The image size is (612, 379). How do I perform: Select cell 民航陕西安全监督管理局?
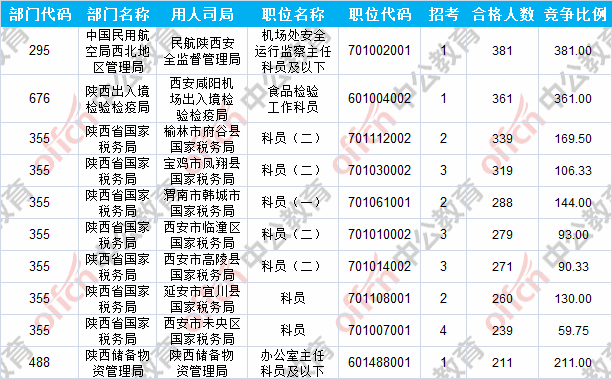click(202, 51)
